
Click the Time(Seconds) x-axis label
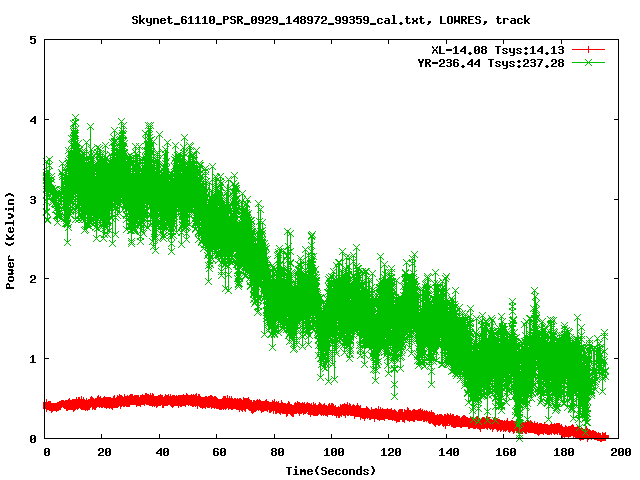[x=331, y=470]
